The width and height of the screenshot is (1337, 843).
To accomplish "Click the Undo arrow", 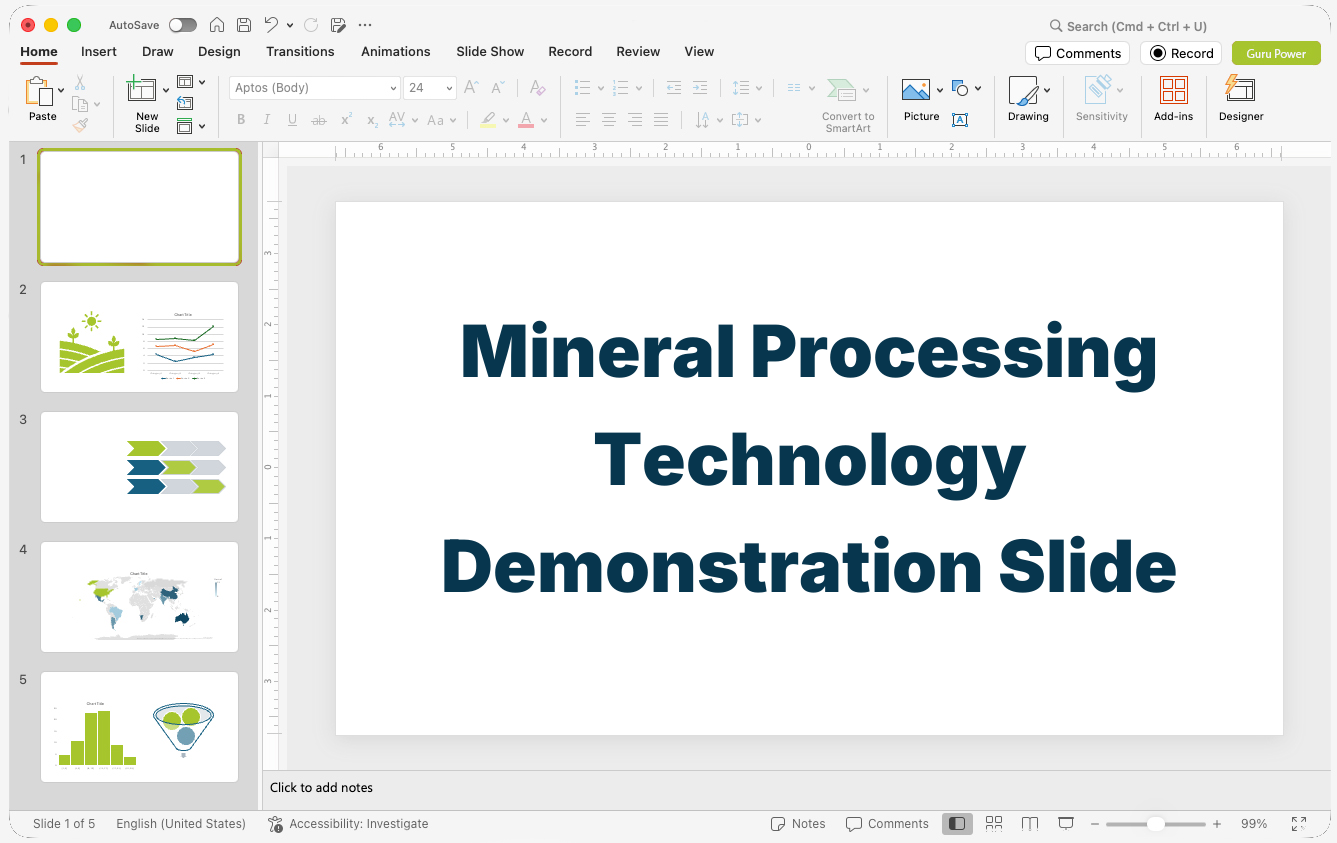I will click(271, 25).
